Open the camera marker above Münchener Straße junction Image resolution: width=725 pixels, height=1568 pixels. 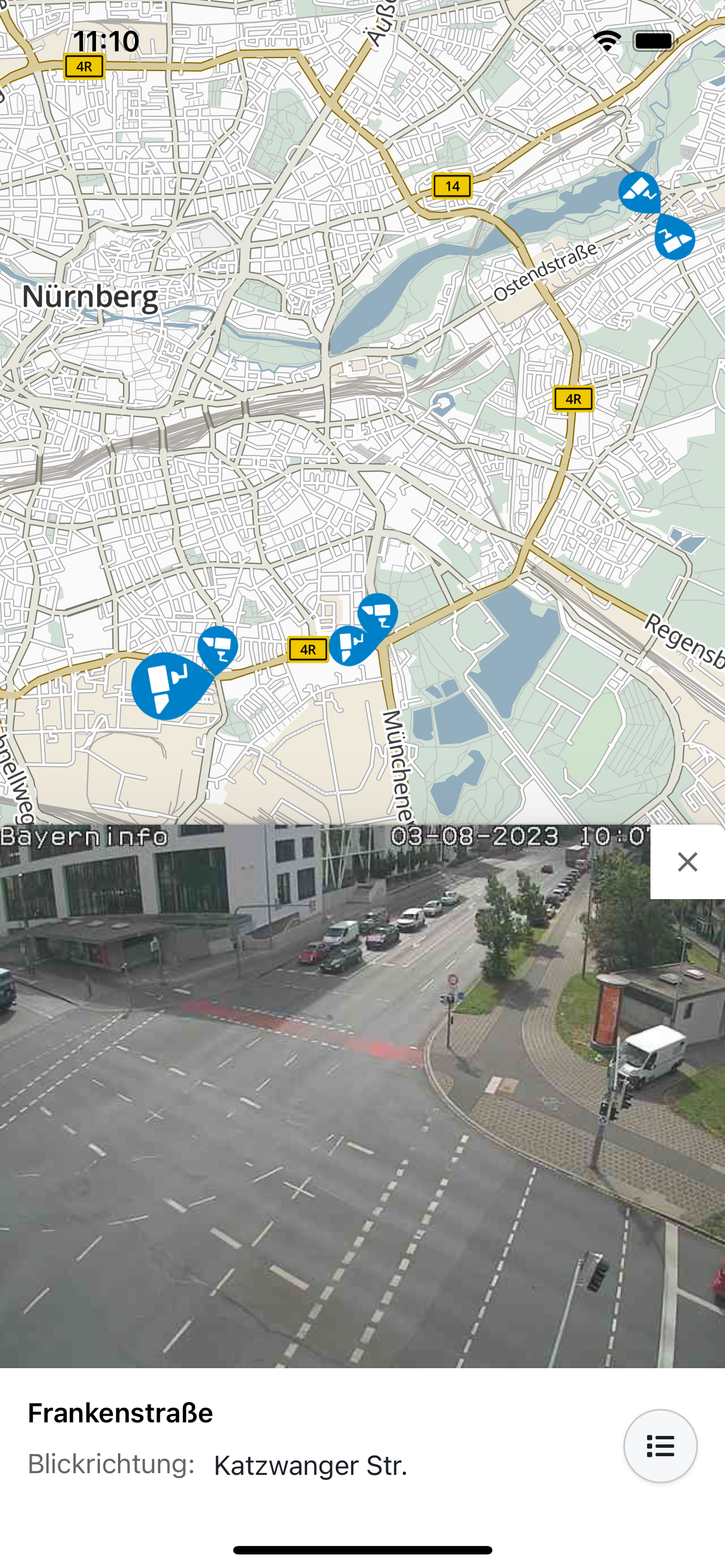point(379,613)
